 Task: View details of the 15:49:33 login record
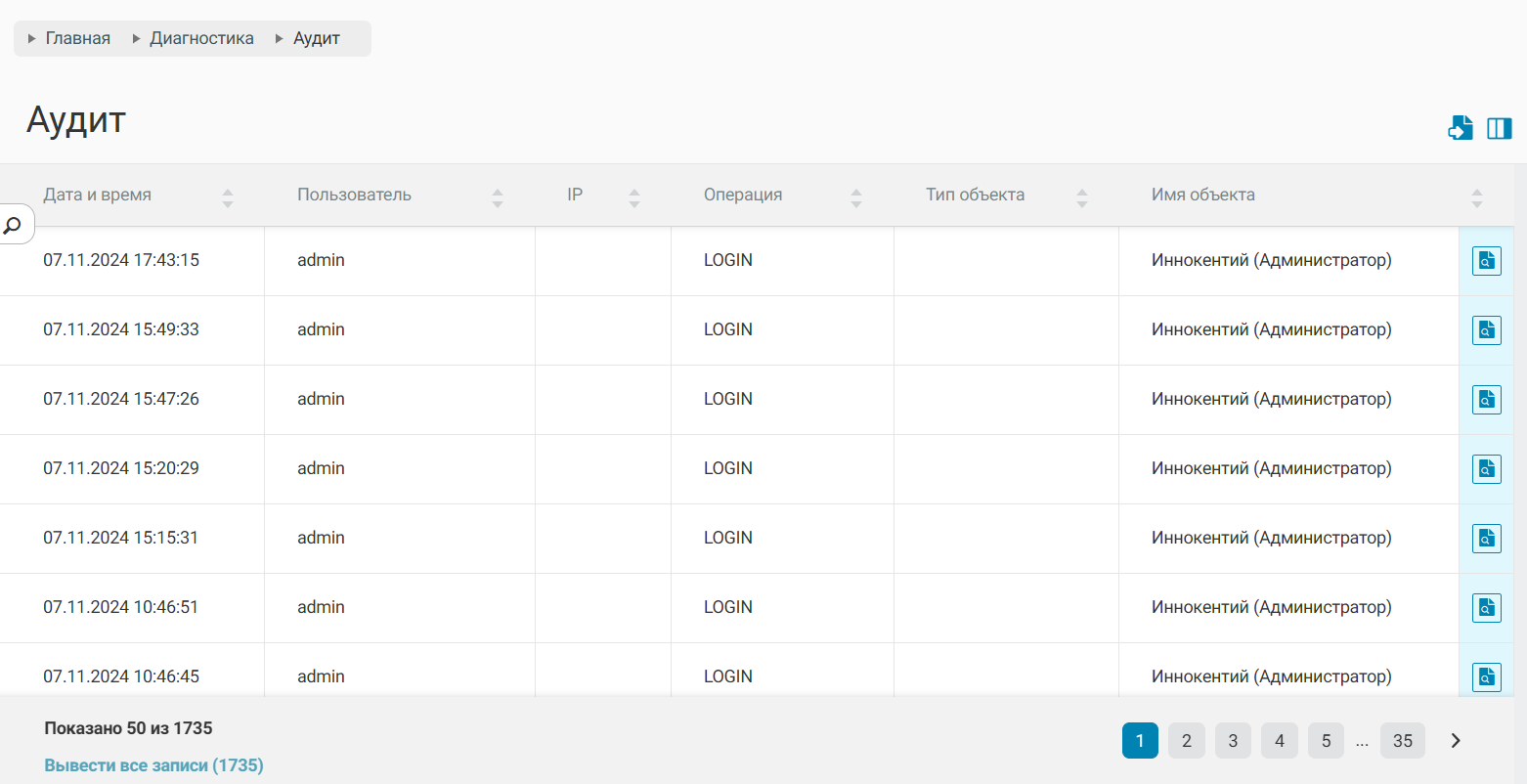click(1486, 330)
